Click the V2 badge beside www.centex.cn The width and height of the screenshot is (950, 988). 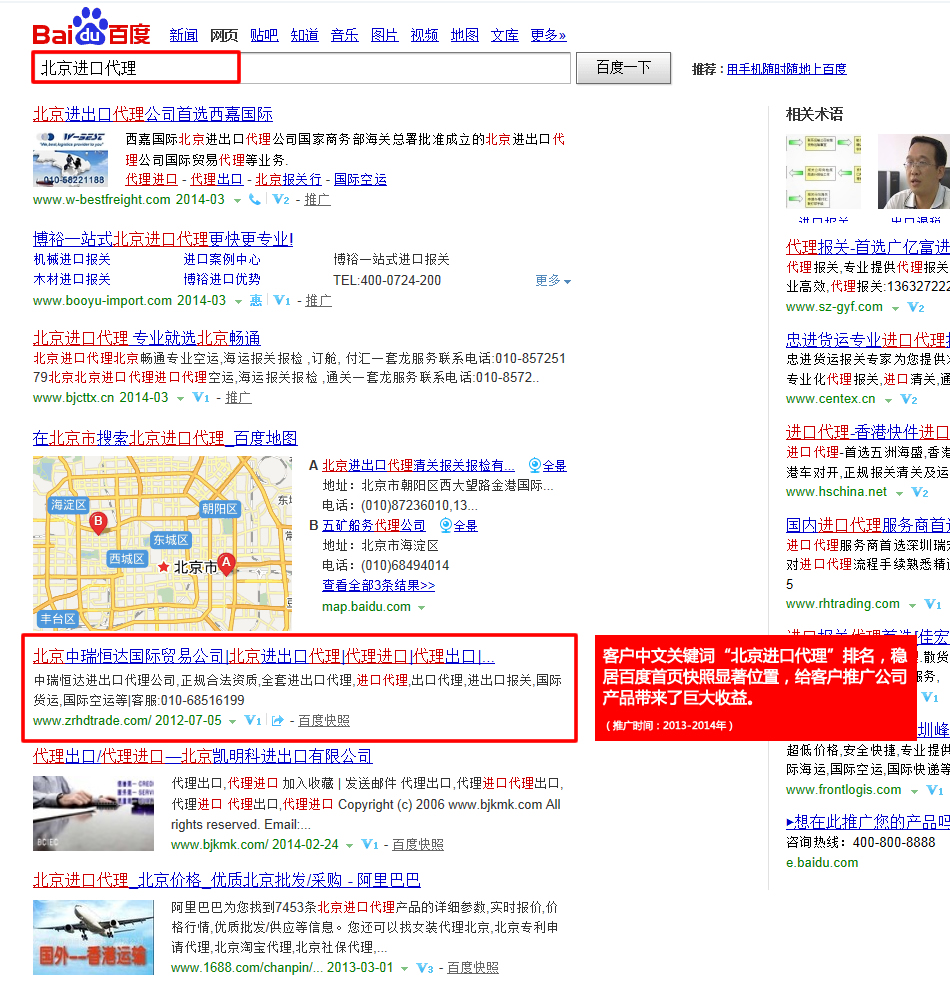908,399
